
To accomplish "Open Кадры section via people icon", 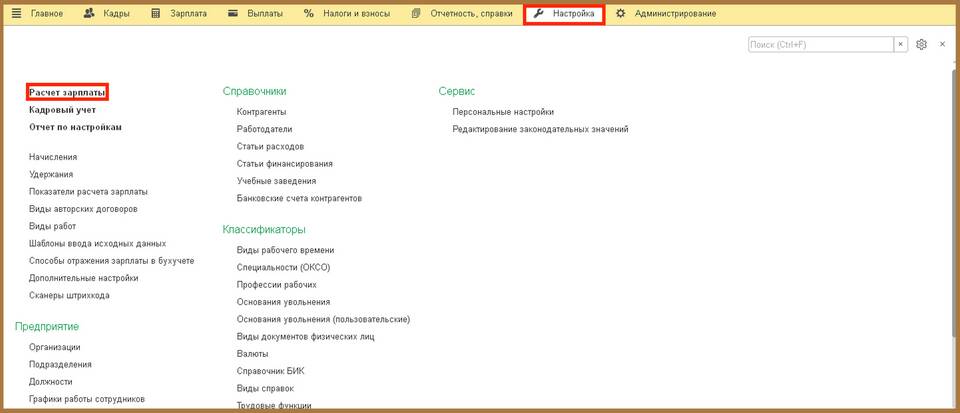I will coord(89,14).
